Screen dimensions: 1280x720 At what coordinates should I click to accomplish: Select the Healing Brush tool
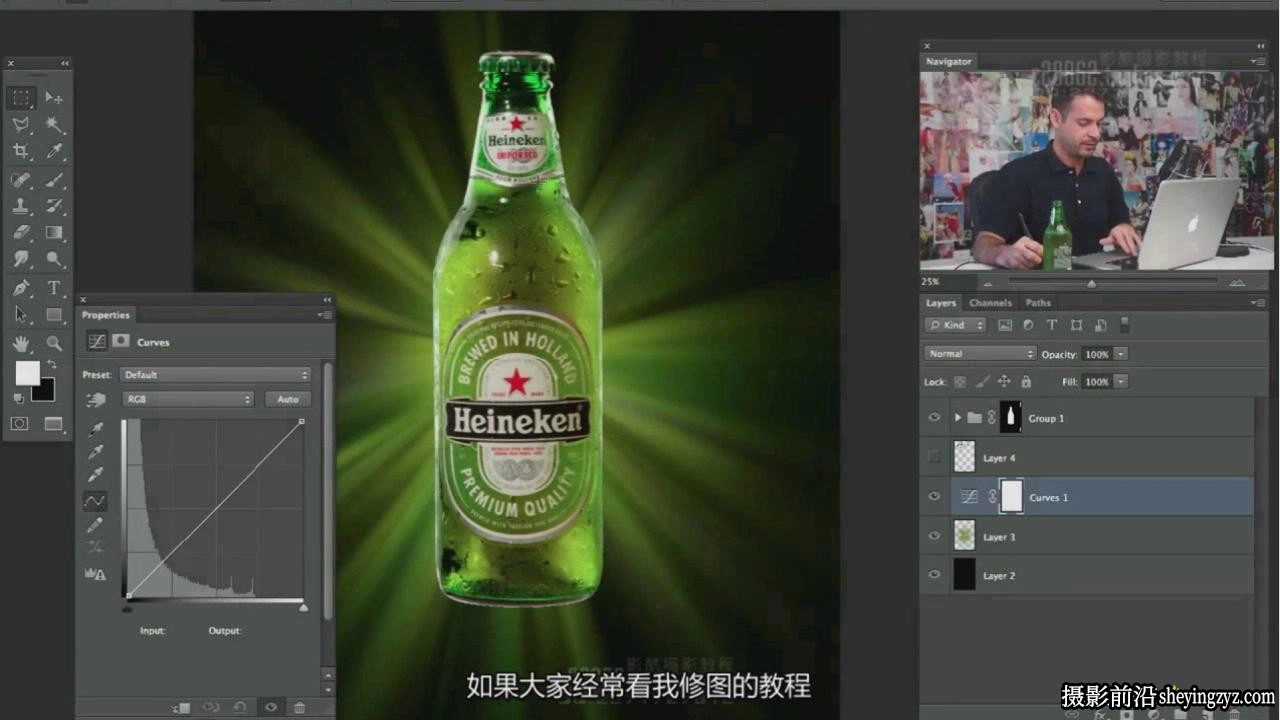pos(21,179)
